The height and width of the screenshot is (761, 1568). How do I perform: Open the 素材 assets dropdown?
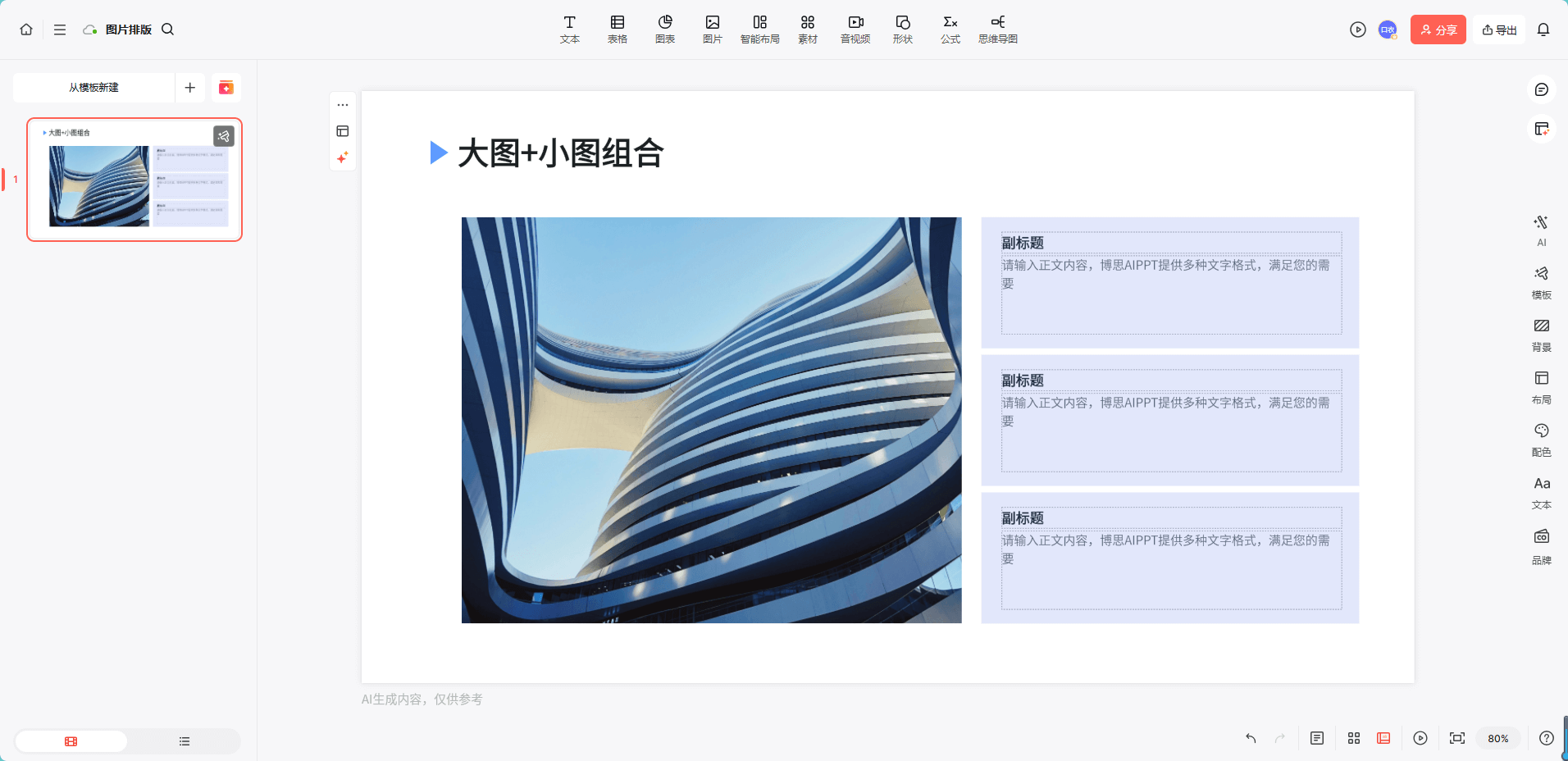tap(807, 29)
